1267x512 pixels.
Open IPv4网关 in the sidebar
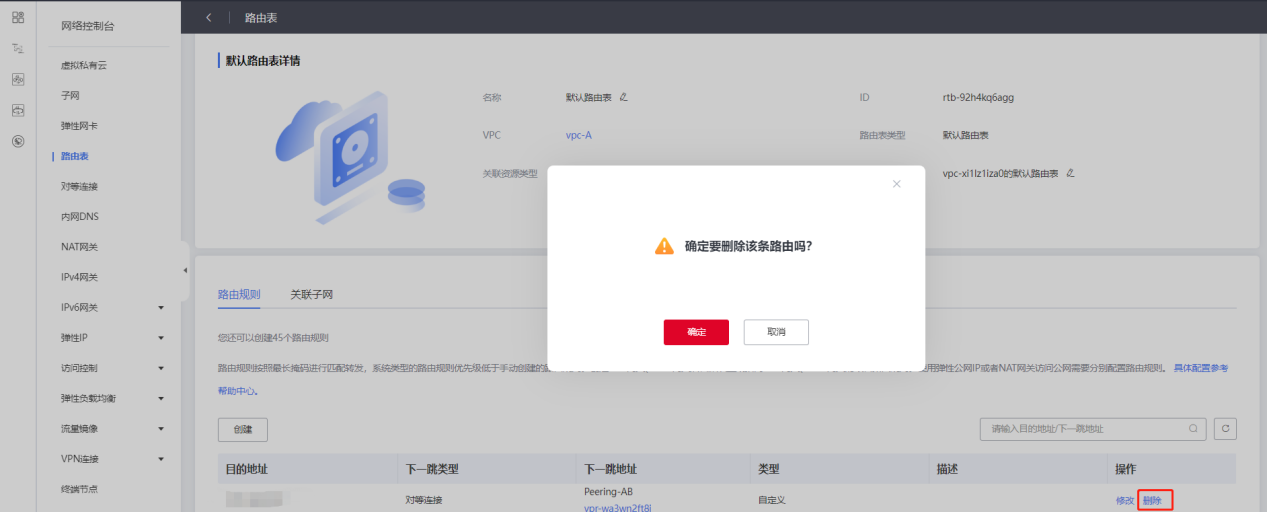click(x=80, y=277)
